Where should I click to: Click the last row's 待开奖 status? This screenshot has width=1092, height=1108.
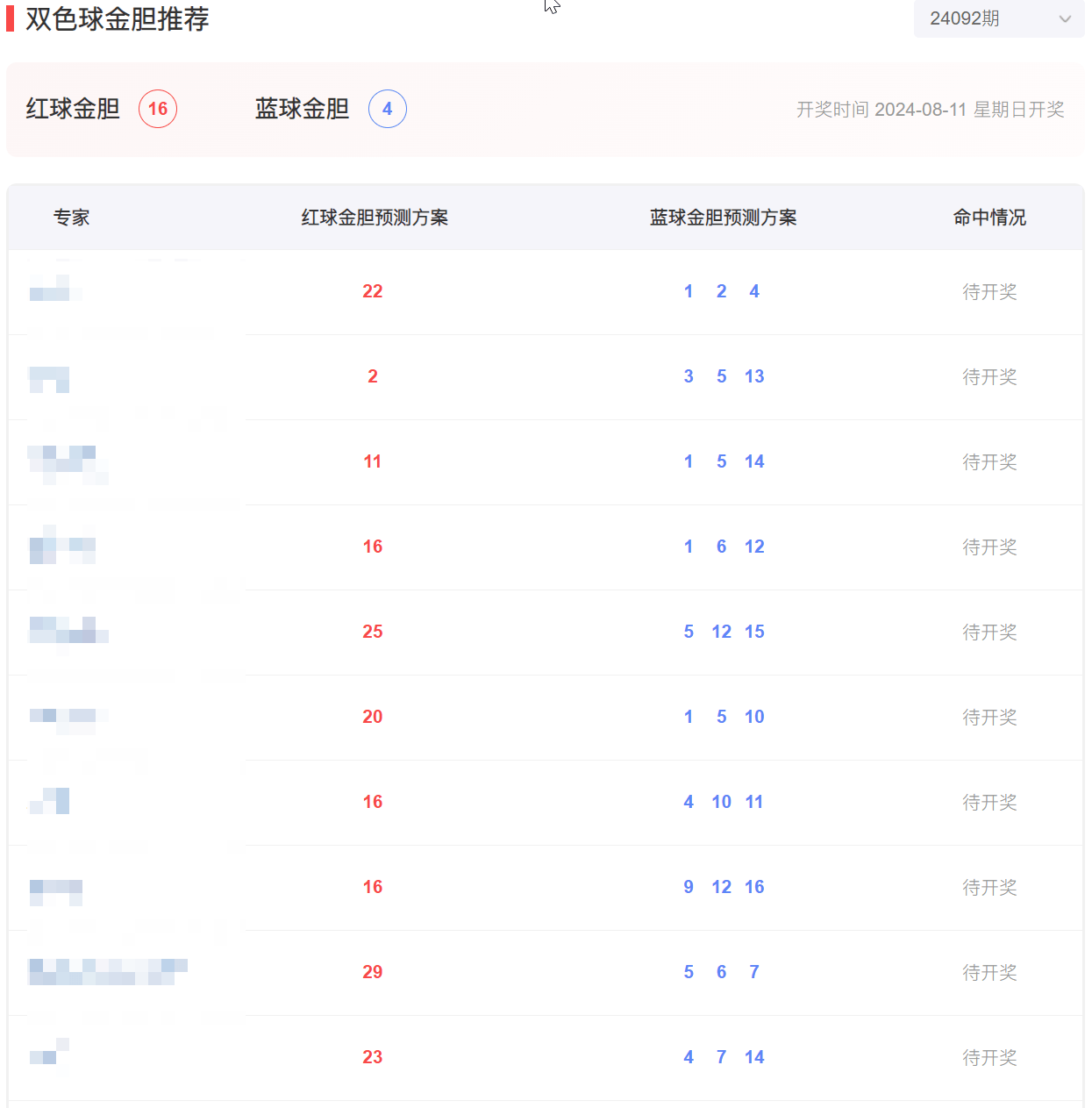(x=989, y=1057)
